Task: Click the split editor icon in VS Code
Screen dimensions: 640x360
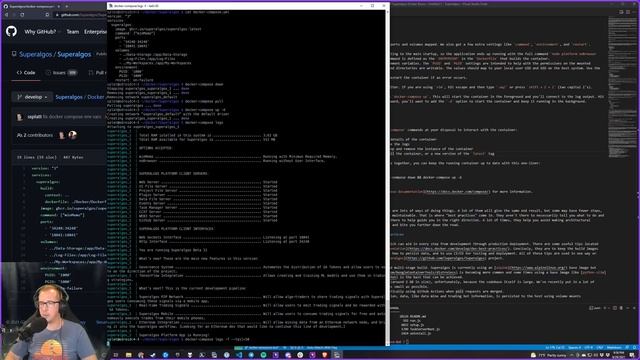Action: pos(621,12)
